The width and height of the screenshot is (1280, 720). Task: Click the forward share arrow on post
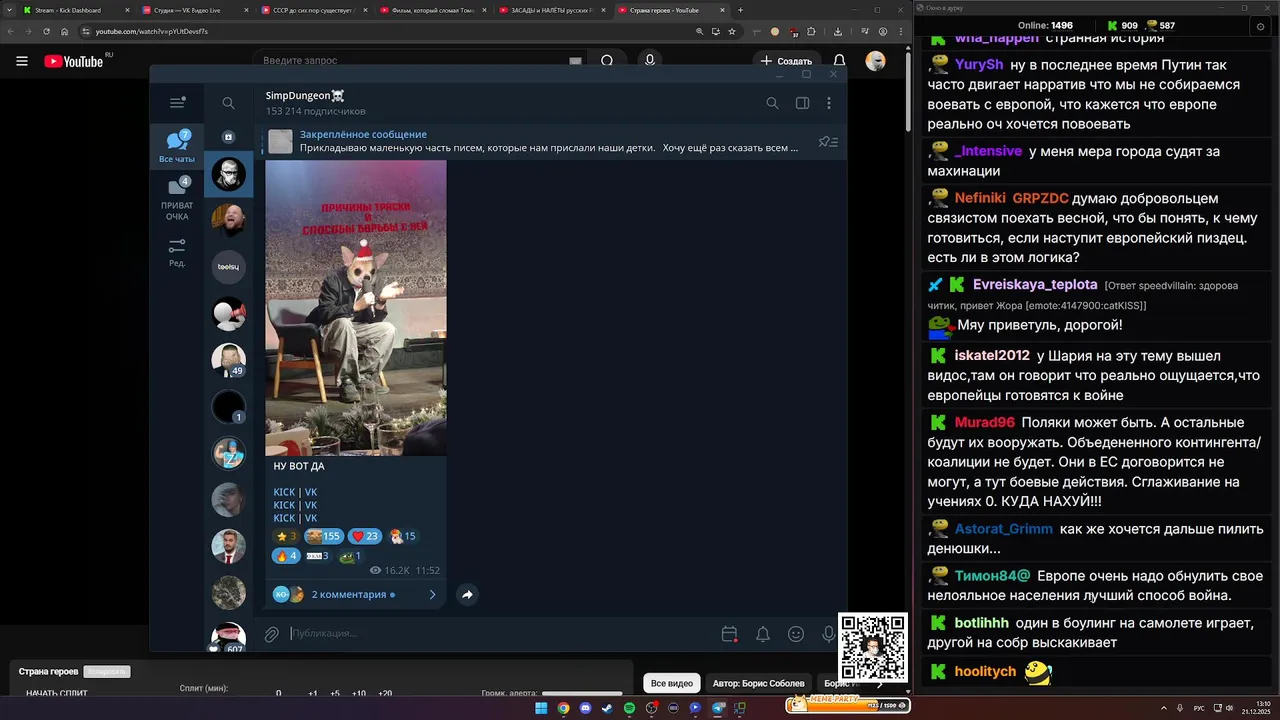pos(467,594)
